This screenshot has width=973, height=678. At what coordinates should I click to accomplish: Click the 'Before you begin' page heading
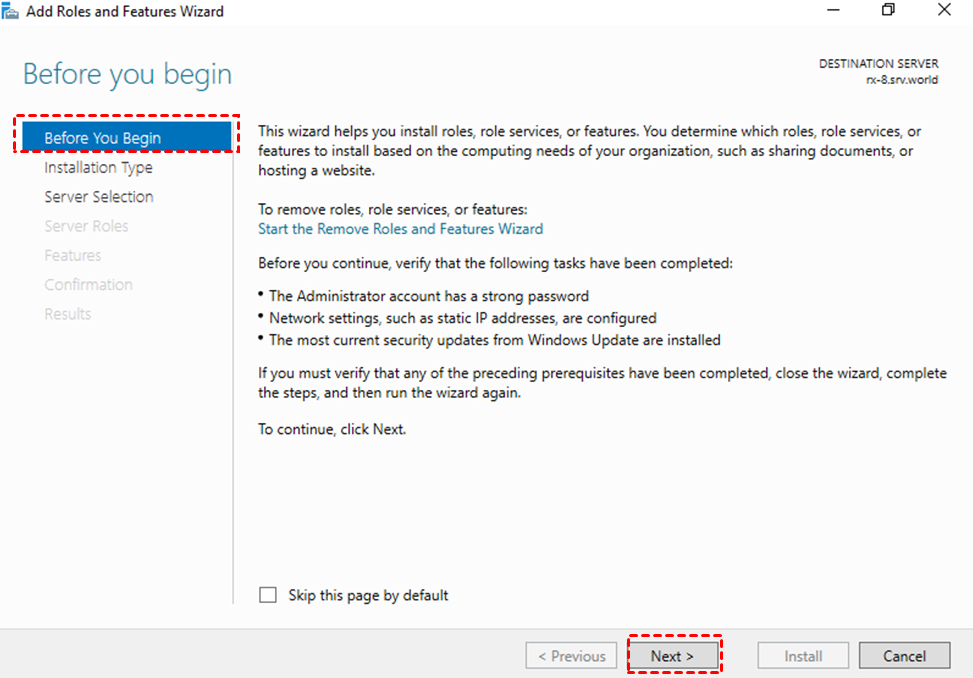127,74
